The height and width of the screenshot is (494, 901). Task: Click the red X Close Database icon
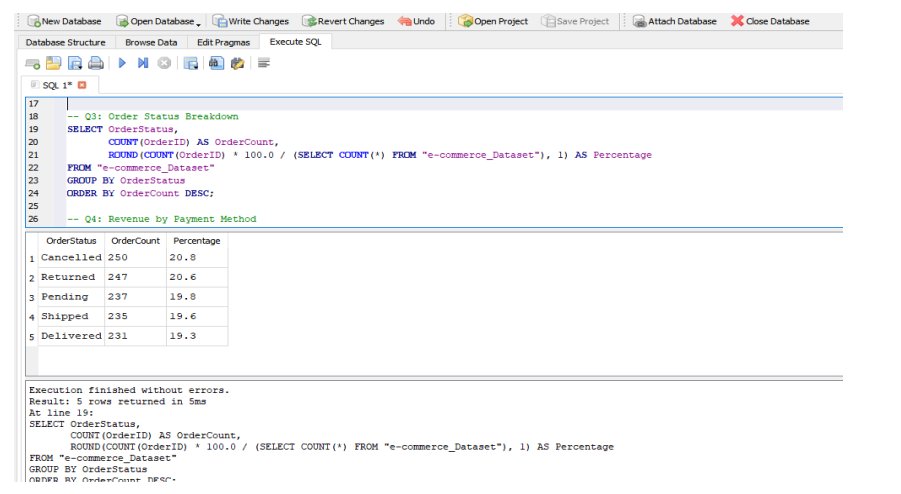click(x=737, y=21)
